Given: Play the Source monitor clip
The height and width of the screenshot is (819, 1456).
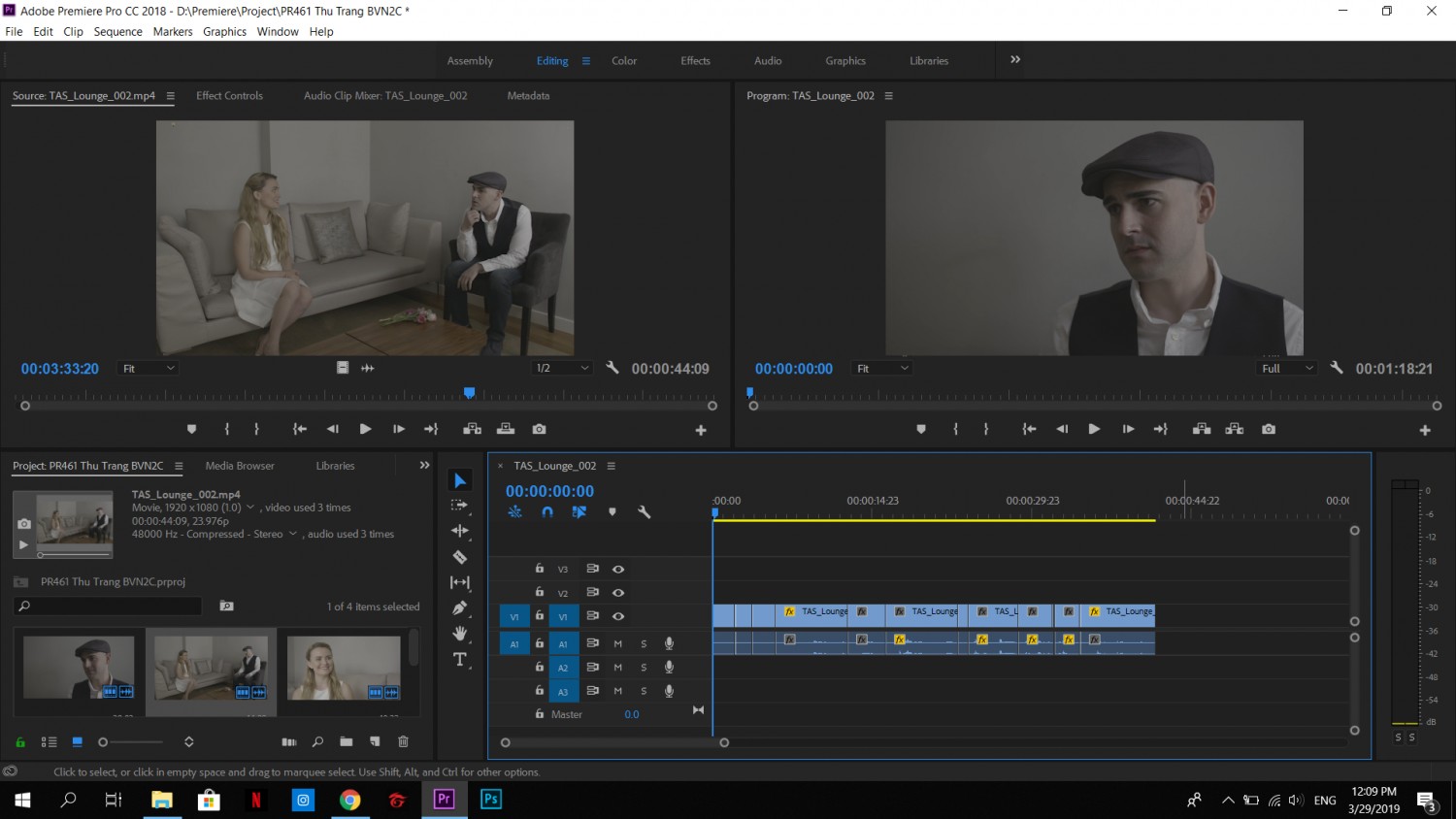Looking at the screenshot, I should click(365, 429).
